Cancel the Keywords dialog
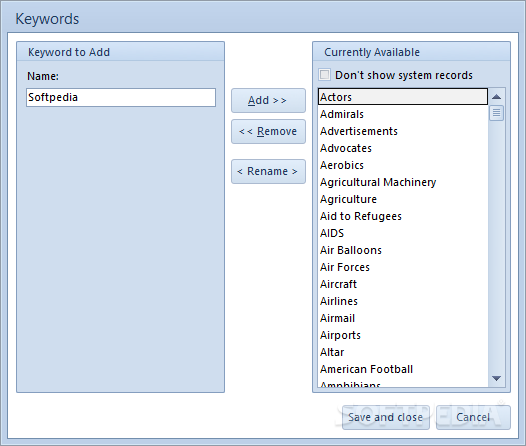This screenshot has width=526, height=446. 473,417
